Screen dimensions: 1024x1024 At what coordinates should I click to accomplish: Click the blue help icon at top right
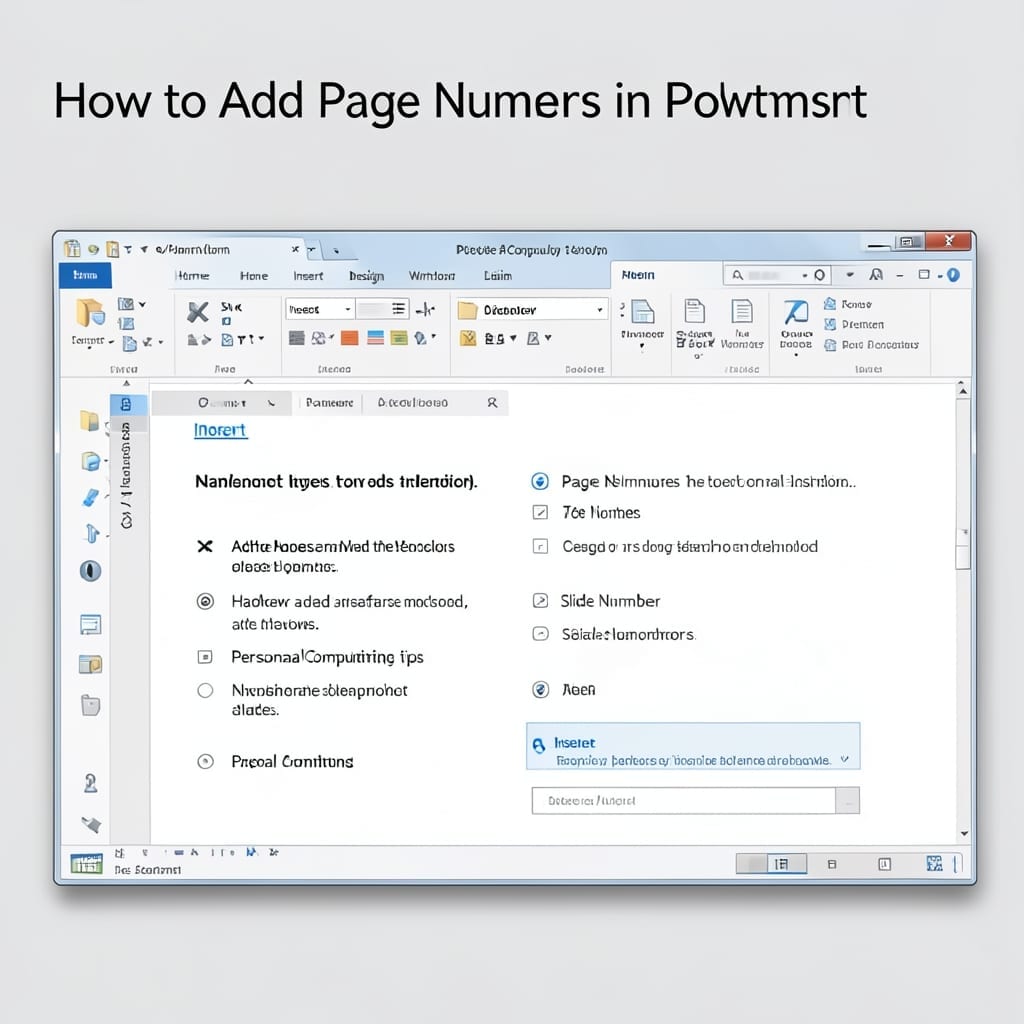(953, 275)
